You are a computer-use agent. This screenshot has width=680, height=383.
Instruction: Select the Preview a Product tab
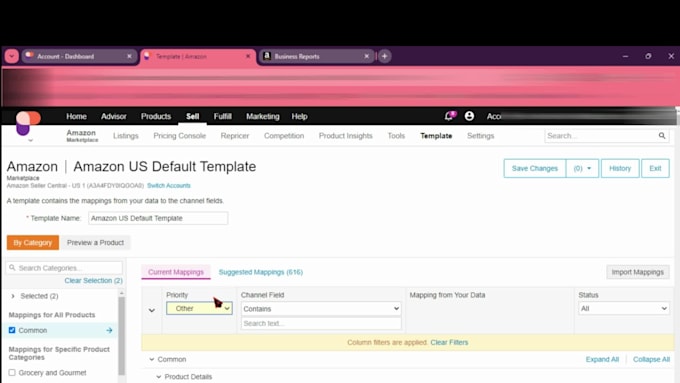tap(95, 242)
